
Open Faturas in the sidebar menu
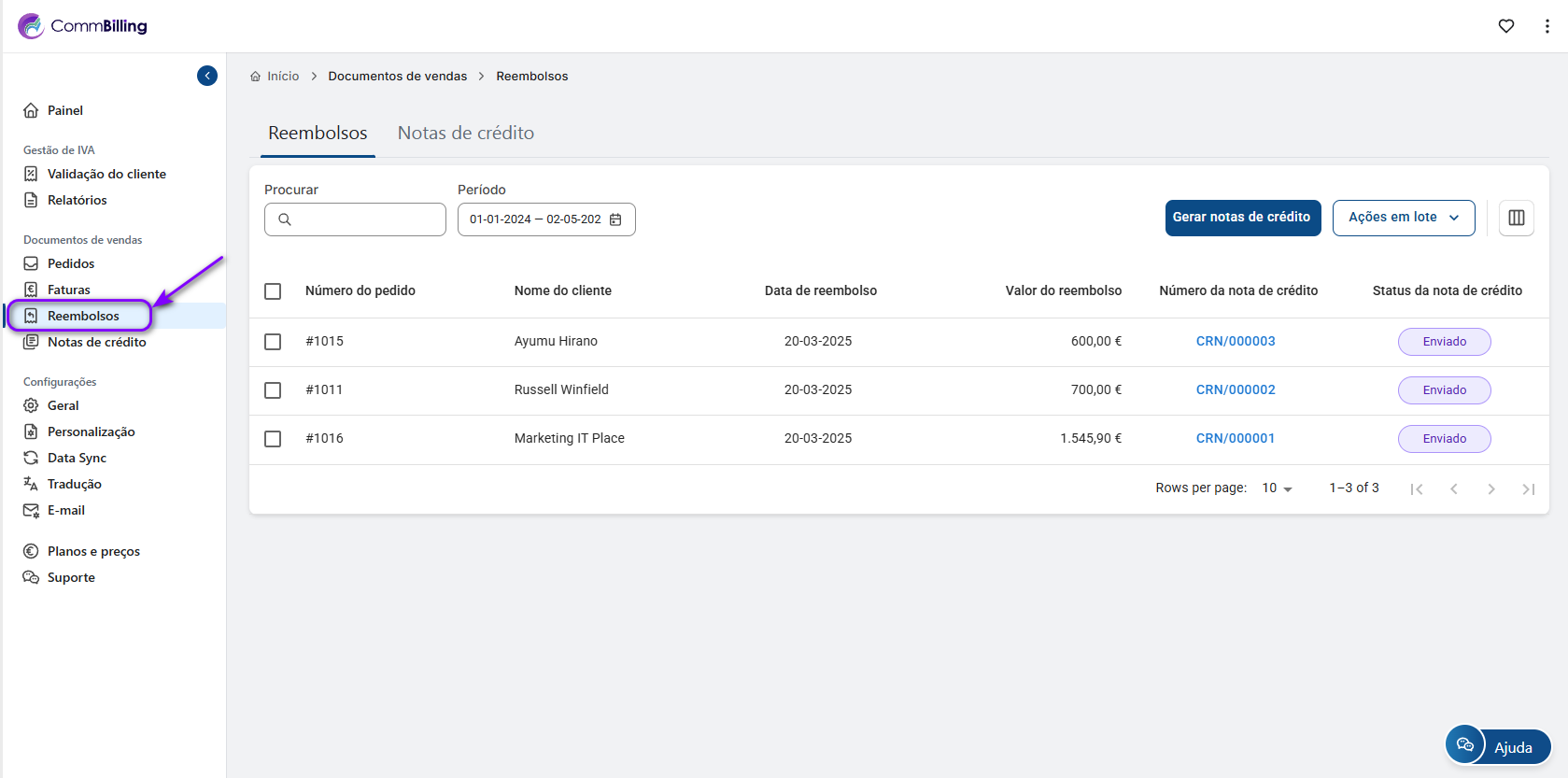(x=68, y=290)
